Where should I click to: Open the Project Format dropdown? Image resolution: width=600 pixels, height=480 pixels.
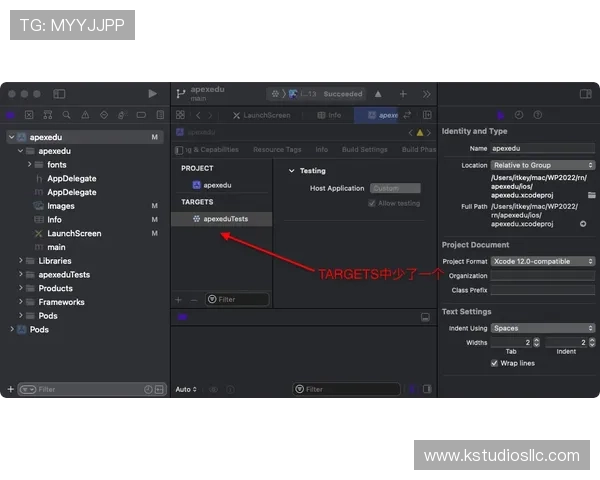pos(543,261)
